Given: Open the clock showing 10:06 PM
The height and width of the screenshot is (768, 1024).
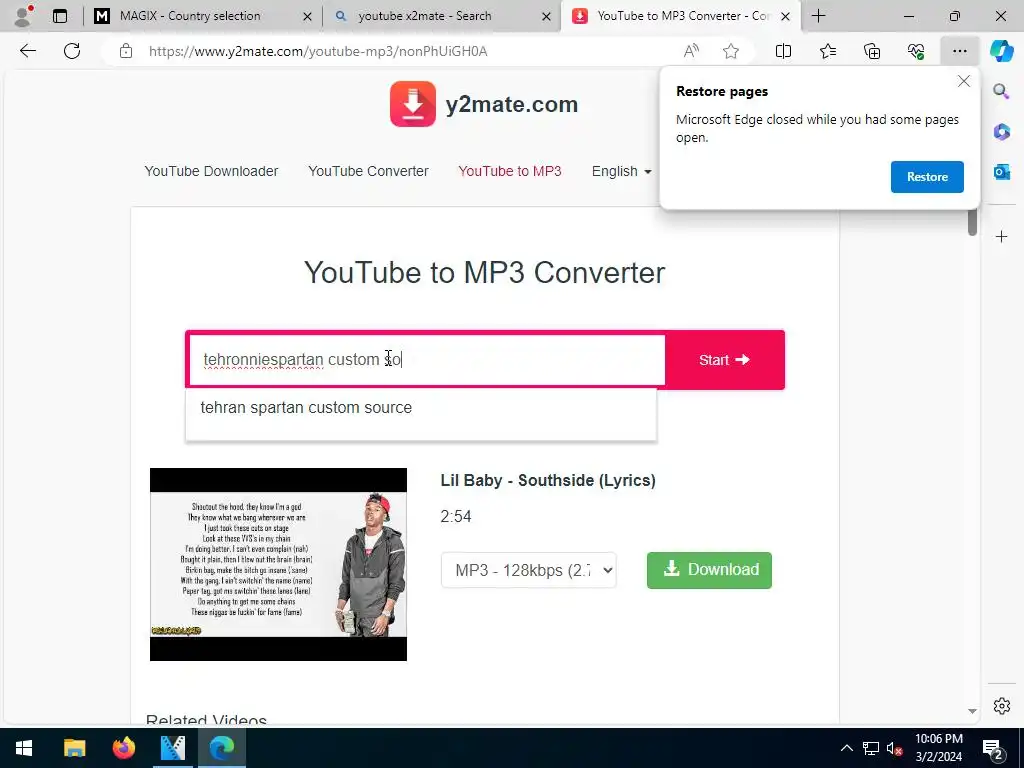Looking at the screenshot, I should tap(938, 748).
